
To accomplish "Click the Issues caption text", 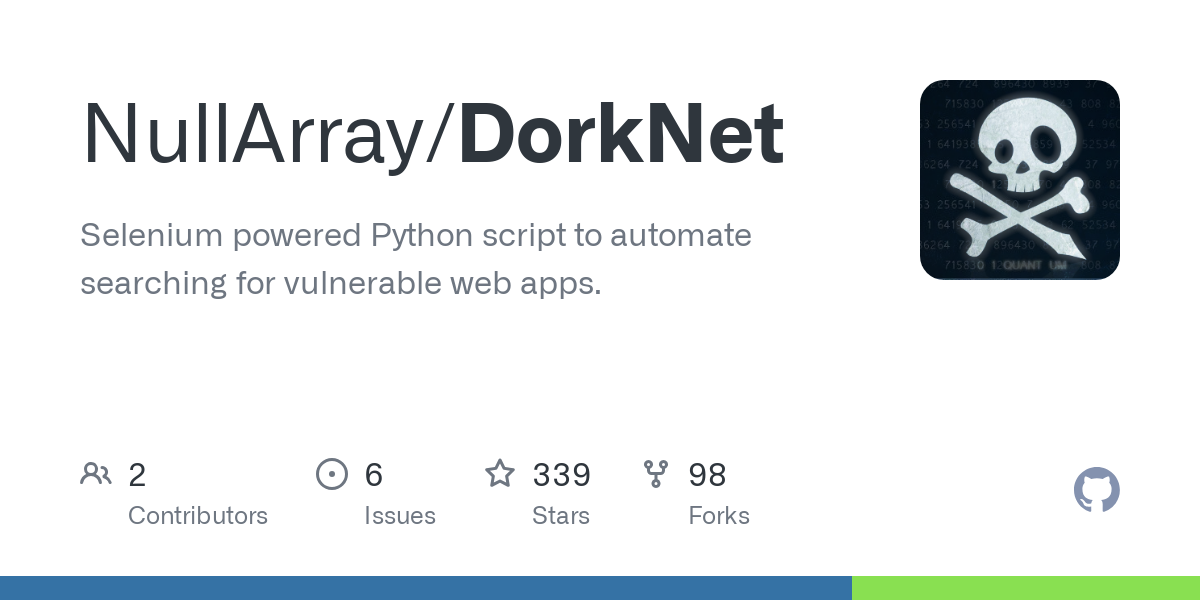I will click(x=400, y=516).
